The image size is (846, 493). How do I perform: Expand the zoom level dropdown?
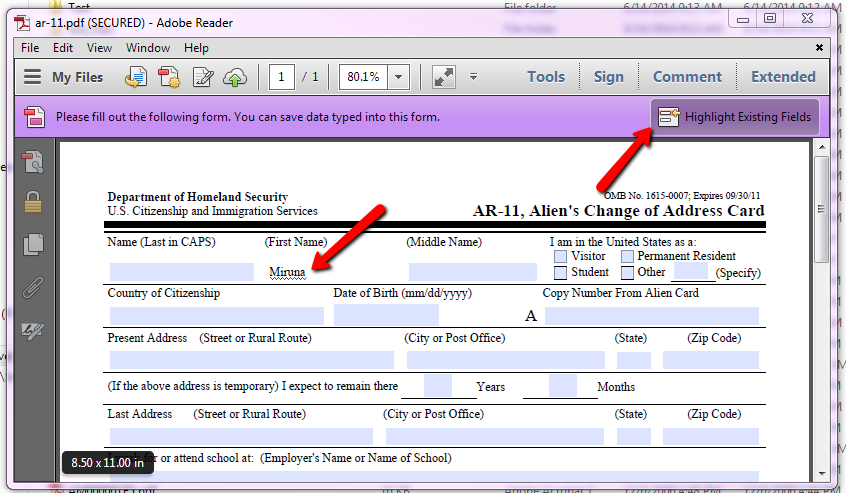click(399, 77)
